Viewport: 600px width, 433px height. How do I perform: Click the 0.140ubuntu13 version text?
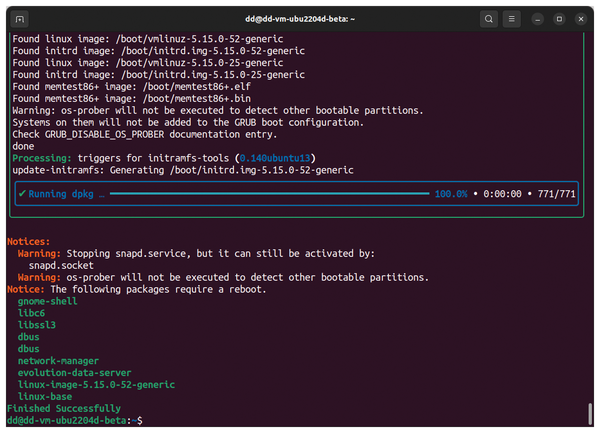coord(275,158)
